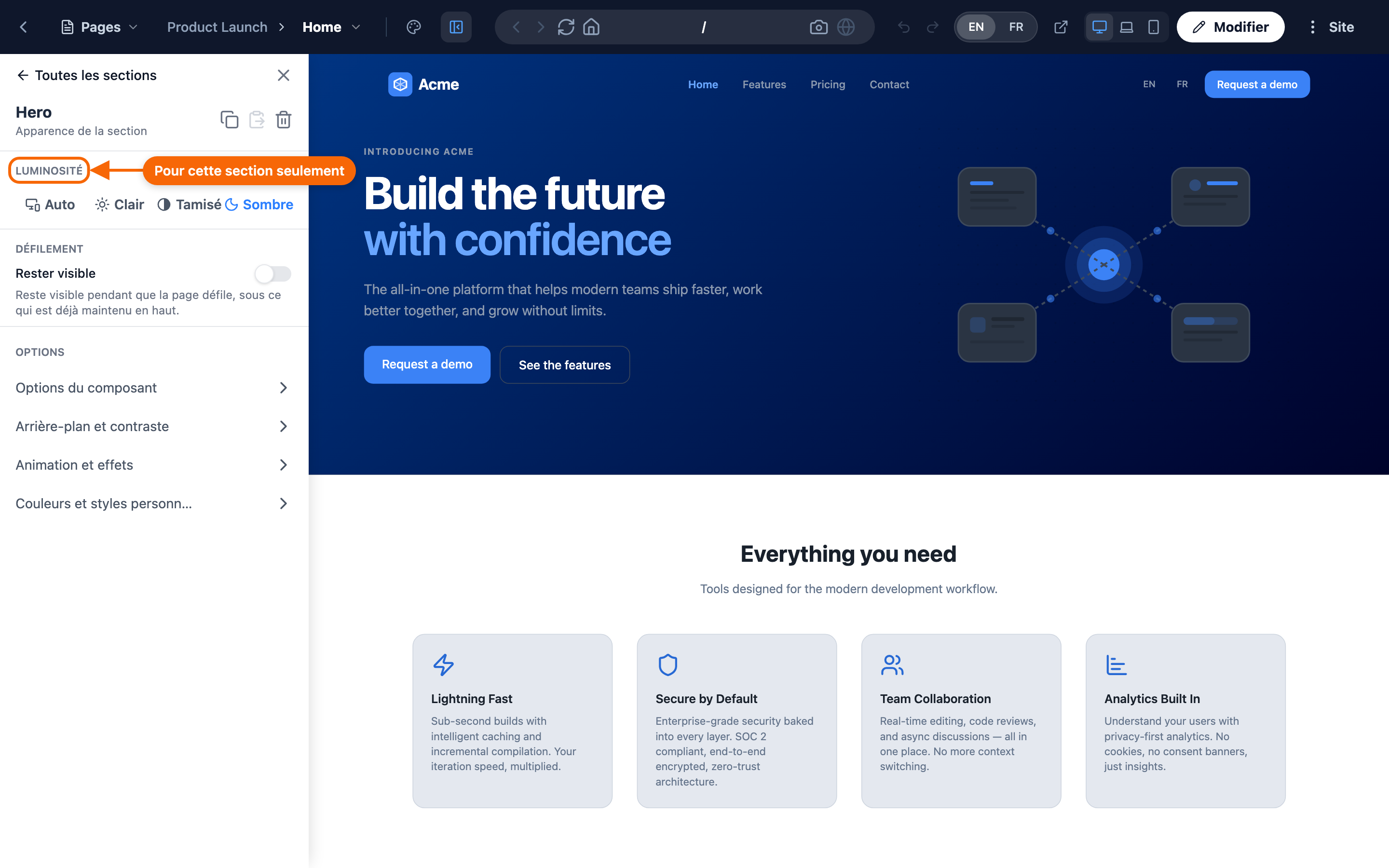Open the Site menu
This screenshot has width=1389, height=868.
click(x=1331, y=27)
